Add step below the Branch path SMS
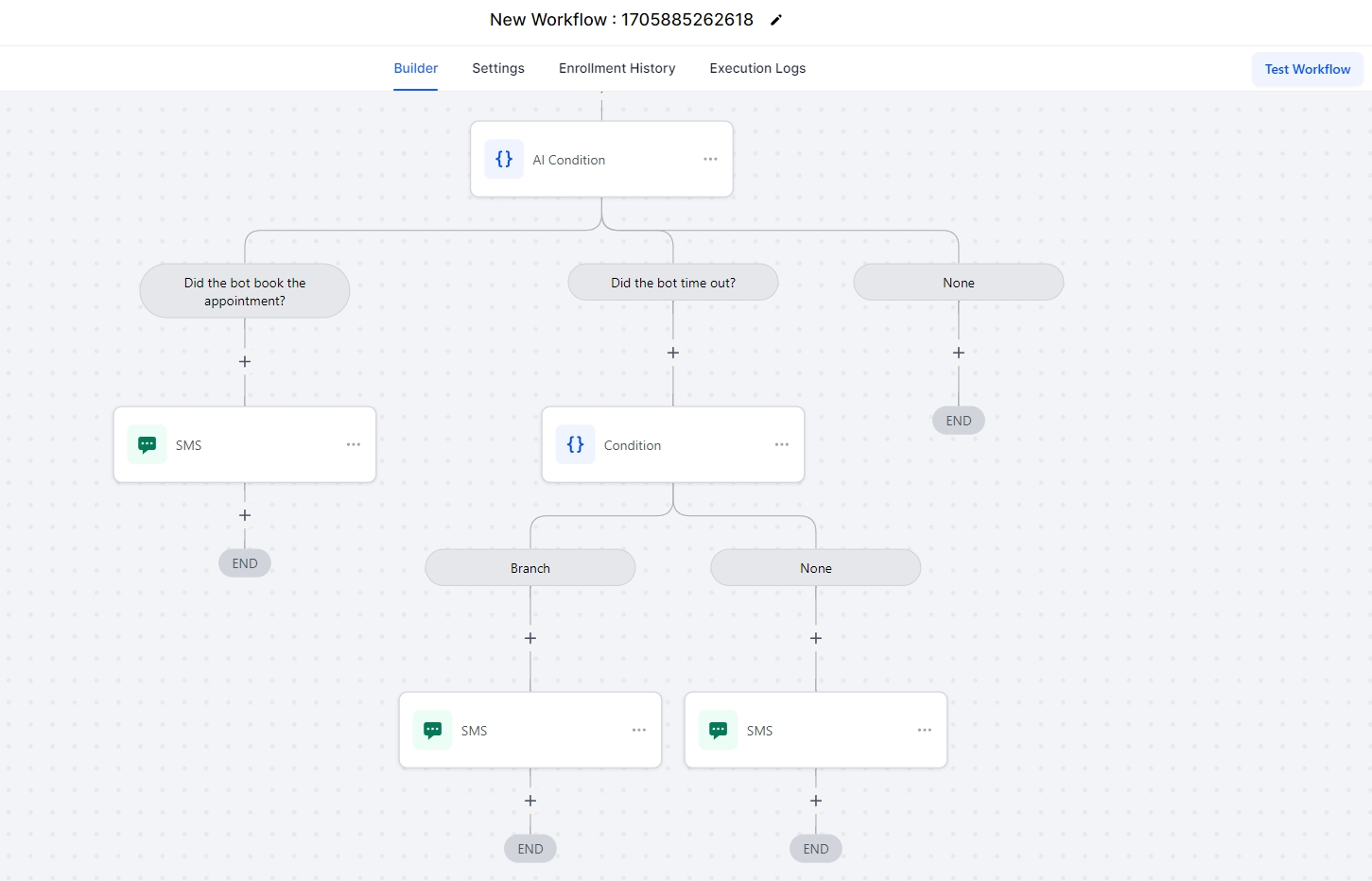Viewport: 1372px width, 881px height. [x=530, y=801]
